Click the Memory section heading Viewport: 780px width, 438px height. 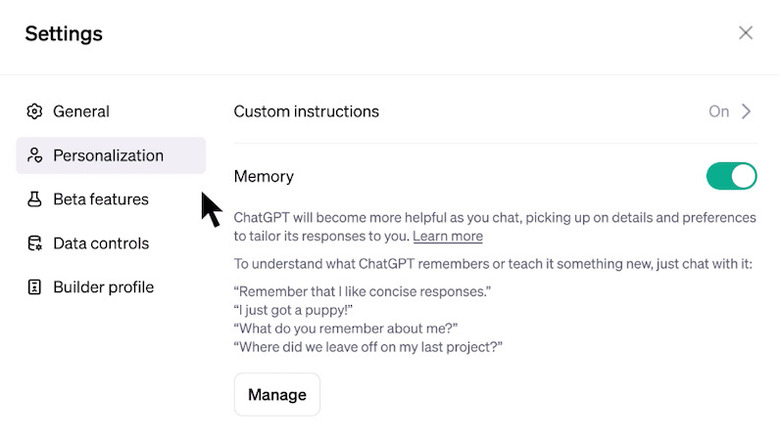click(264, 177)
